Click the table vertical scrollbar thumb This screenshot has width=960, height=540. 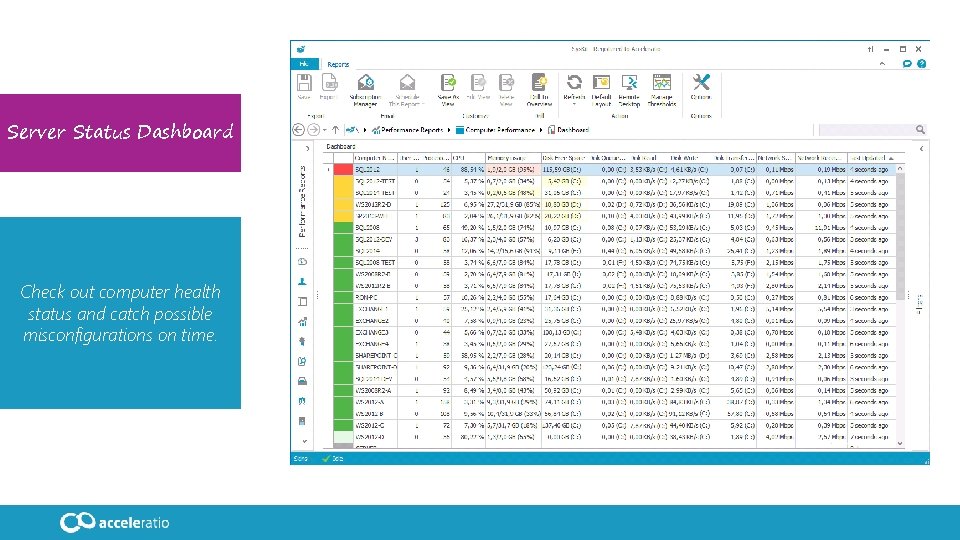pos(900,236)
